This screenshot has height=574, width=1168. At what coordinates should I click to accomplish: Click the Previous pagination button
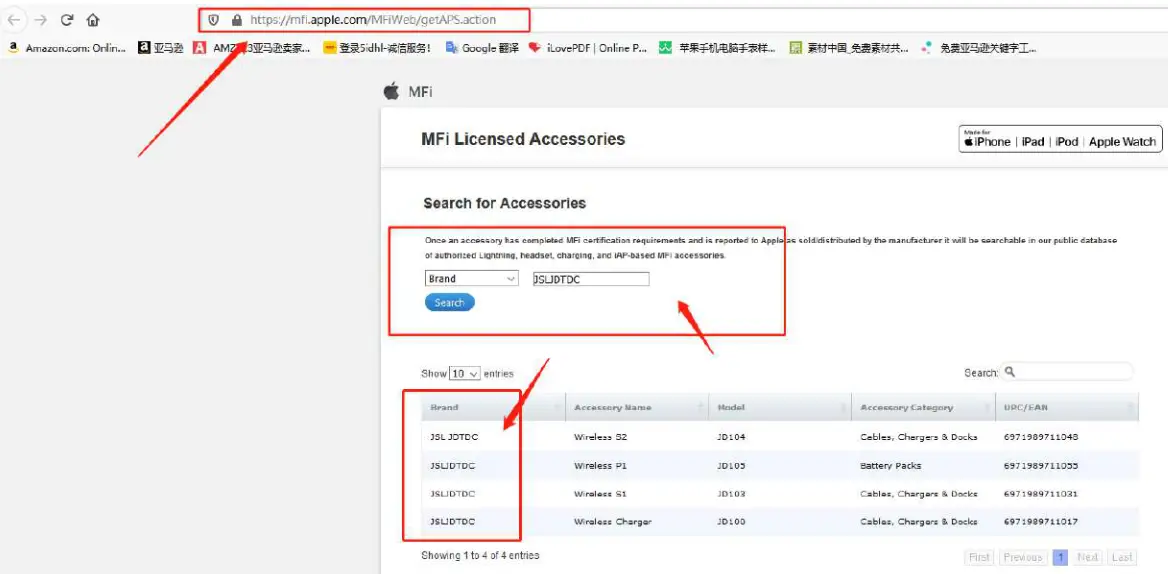pyautogui.click(x=1022, y=557)
